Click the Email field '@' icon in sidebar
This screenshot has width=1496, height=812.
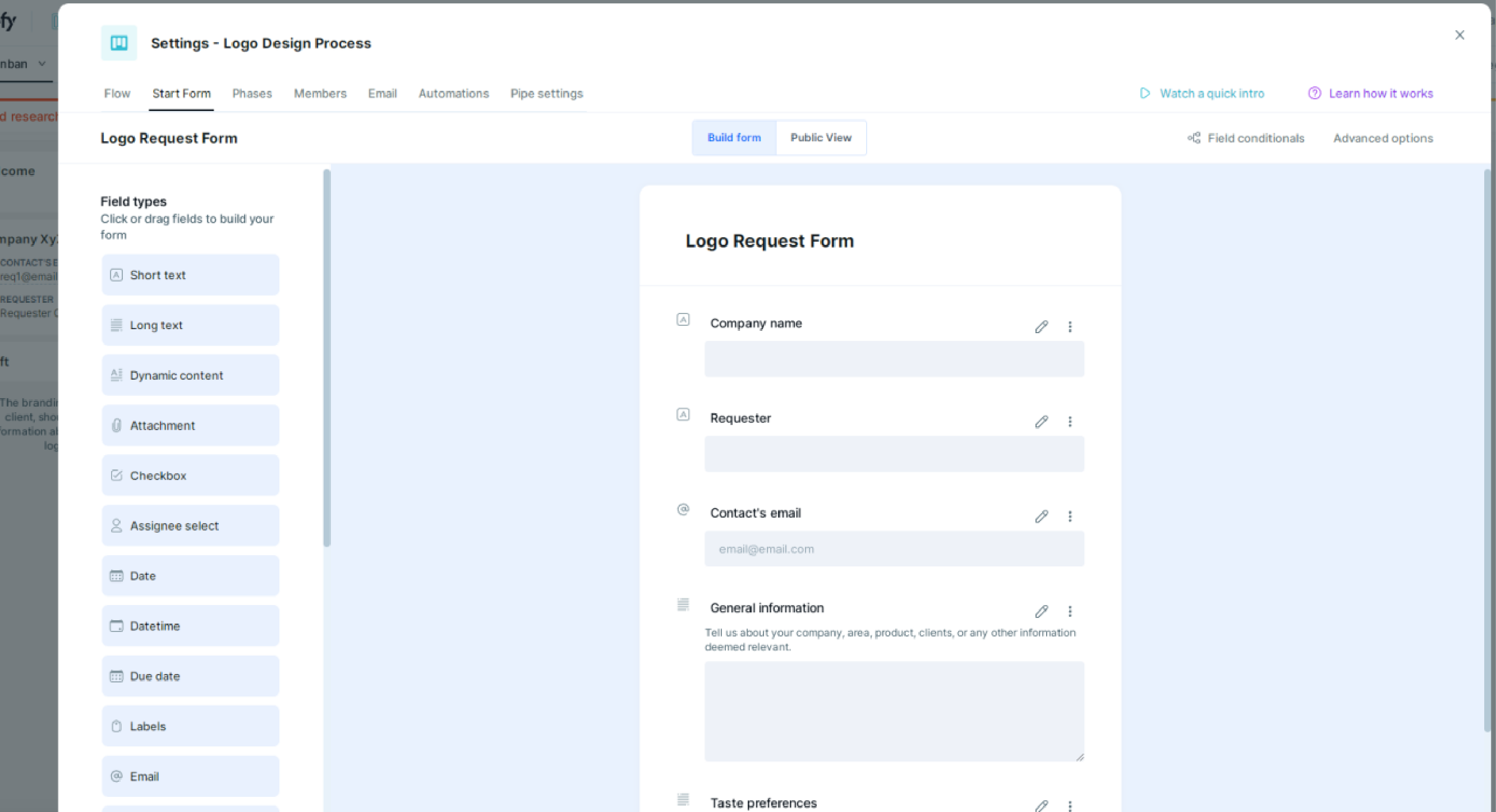pyautogui.click(x=116, y=776)
